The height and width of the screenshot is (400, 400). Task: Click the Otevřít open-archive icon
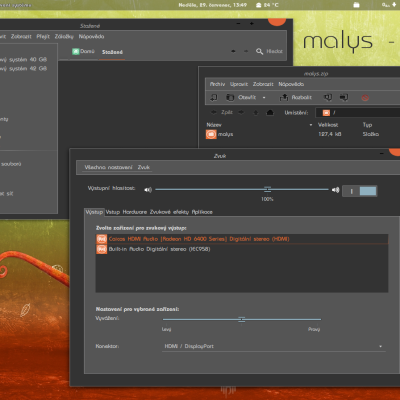click(x=230, y=97)
